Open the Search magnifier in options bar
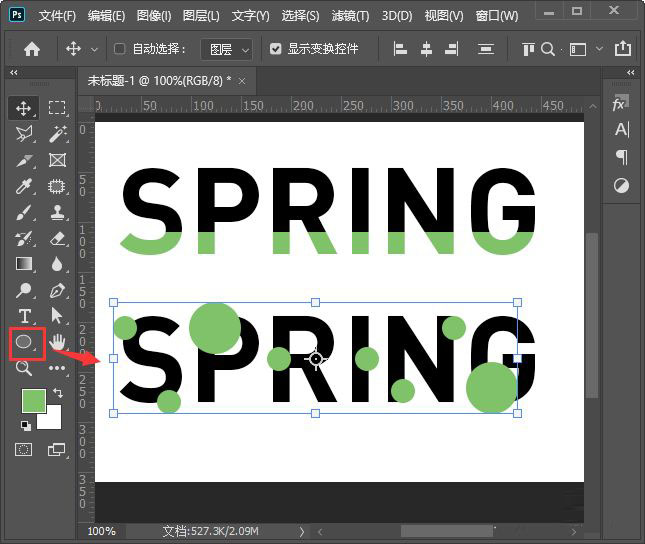Viewport: 645px width, 544px height. coord(548,49)
